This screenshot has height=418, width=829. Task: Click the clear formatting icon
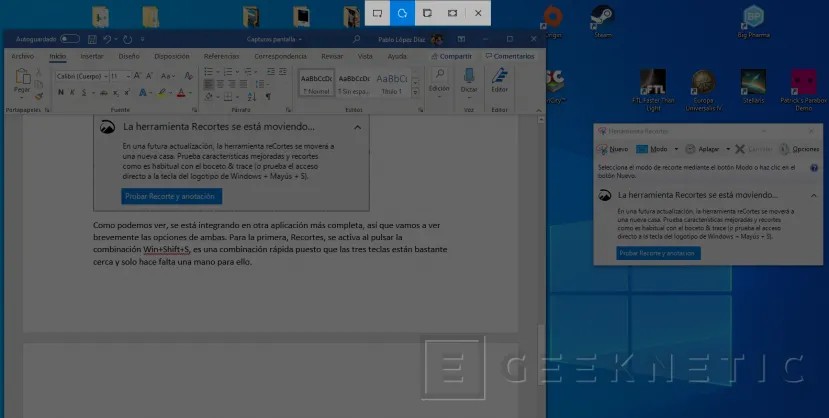click(188, 76)
